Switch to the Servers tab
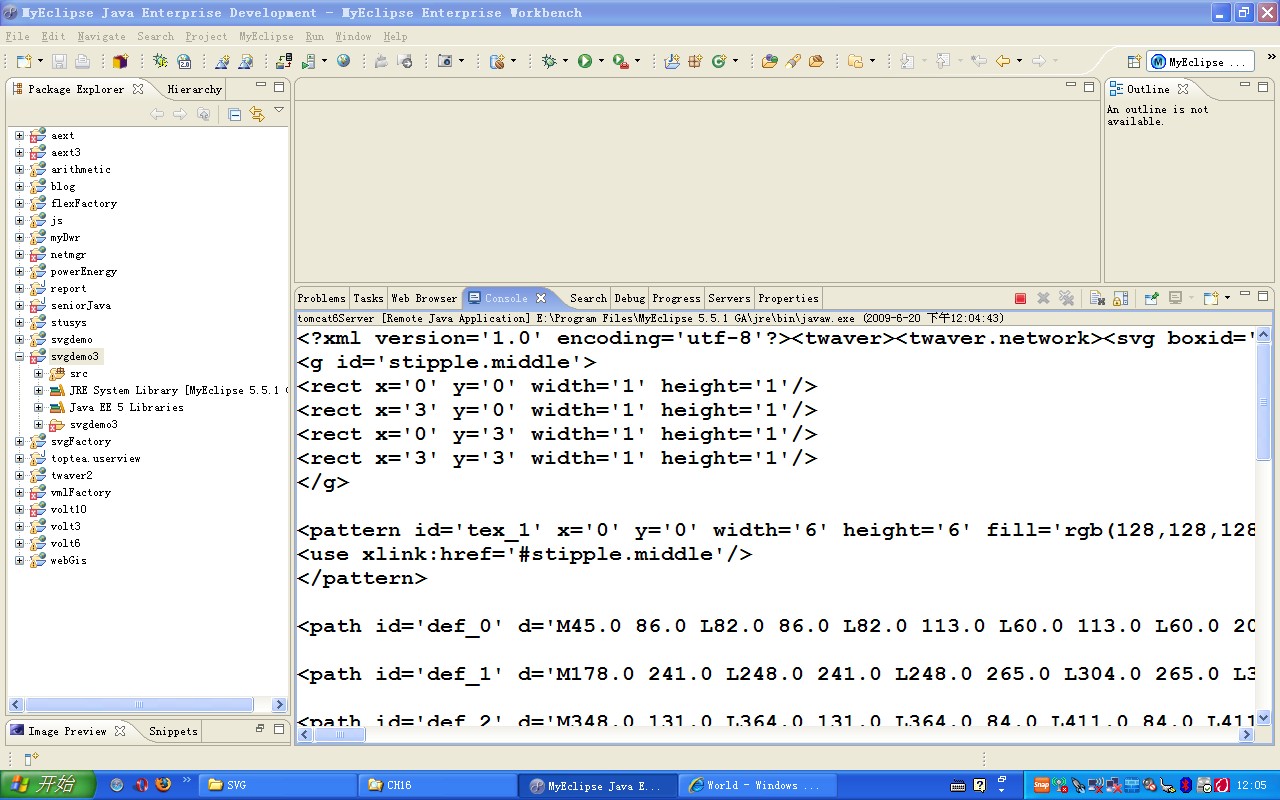Viewport: 1280px width, 800px height. click(729, 298)
